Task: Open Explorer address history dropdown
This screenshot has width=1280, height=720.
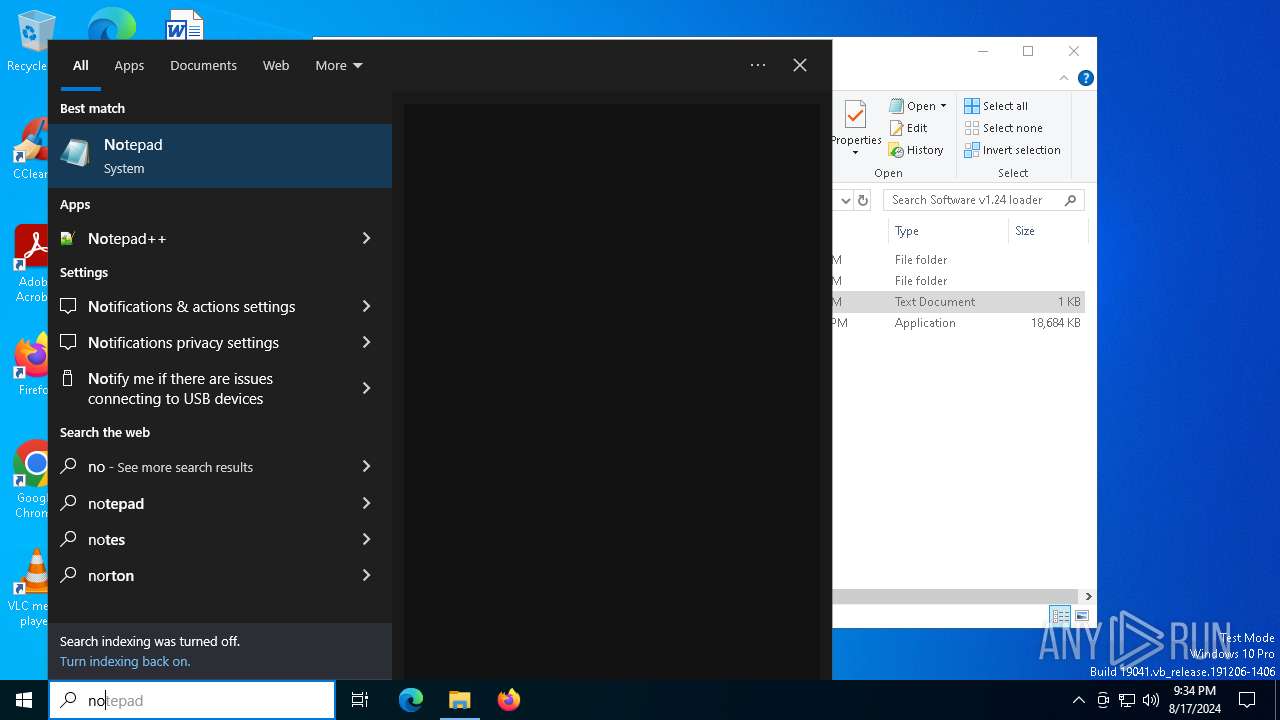Action: click(845, 200)
